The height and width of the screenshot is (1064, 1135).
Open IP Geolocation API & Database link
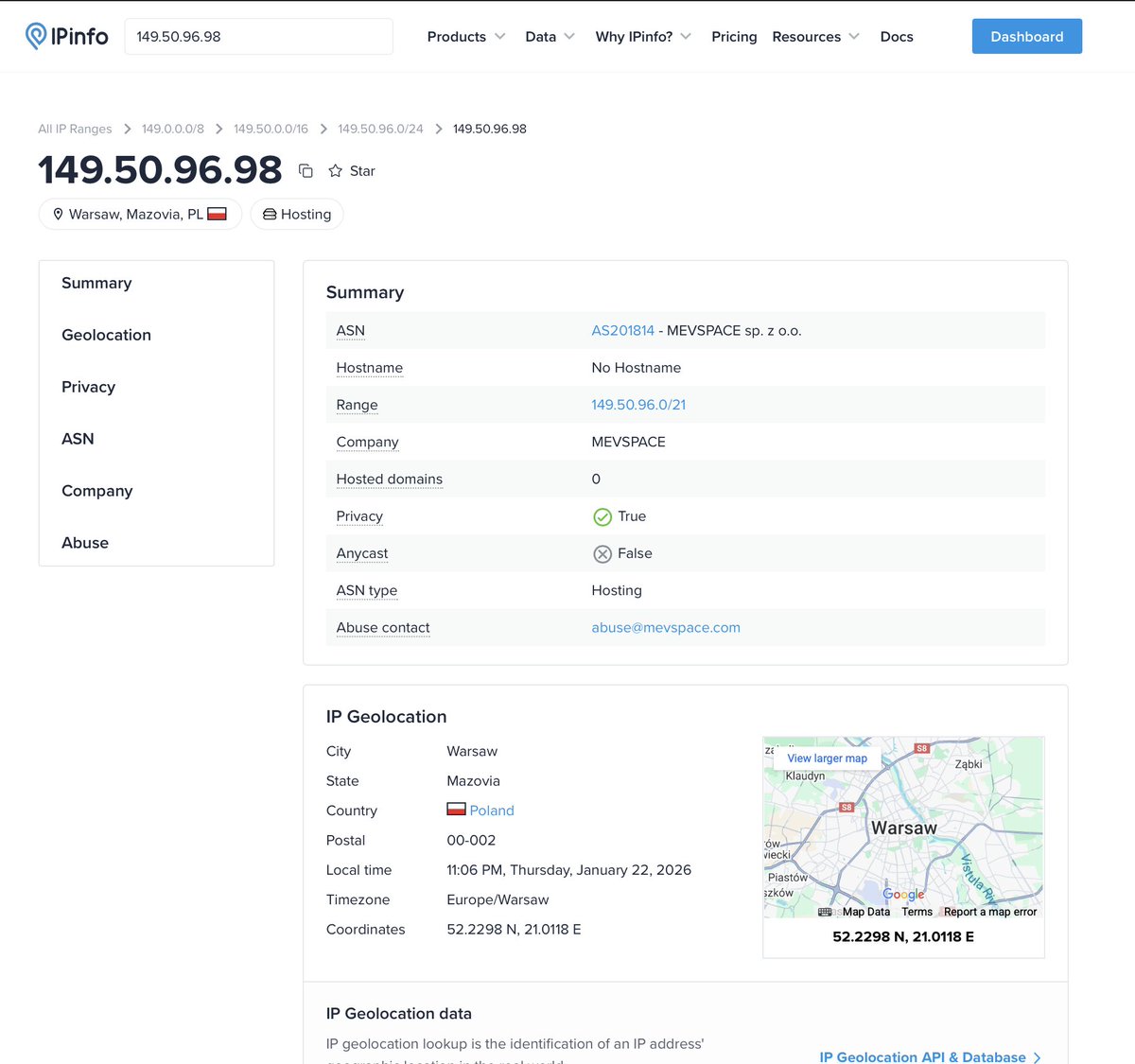pos(922,1057)
